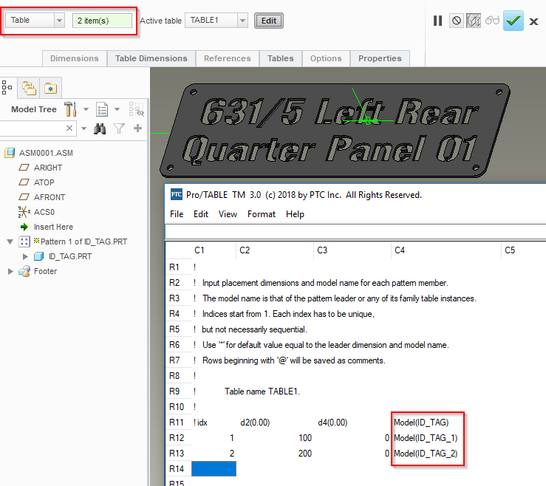Open the References tab
546x486 pixels.
click(227, 58)
